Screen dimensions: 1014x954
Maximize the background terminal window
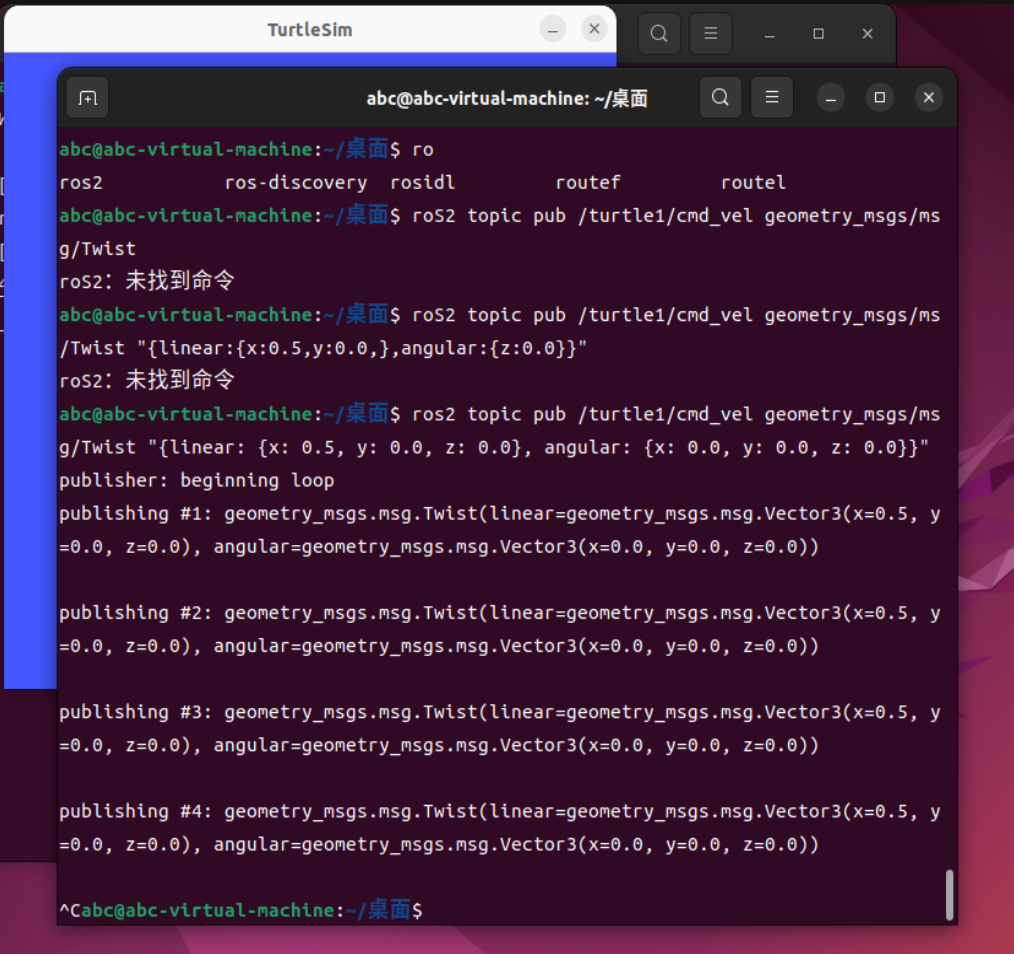click(x=819, y=34)
